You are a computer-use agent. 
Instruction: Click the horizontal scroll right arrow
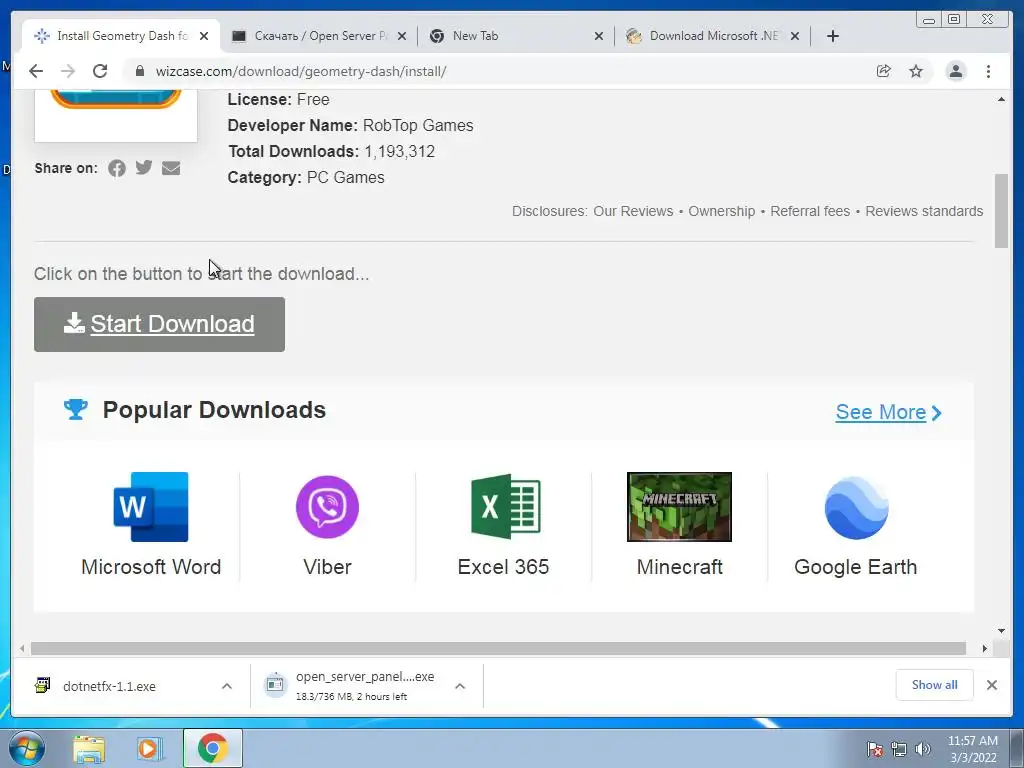point(985,648)
